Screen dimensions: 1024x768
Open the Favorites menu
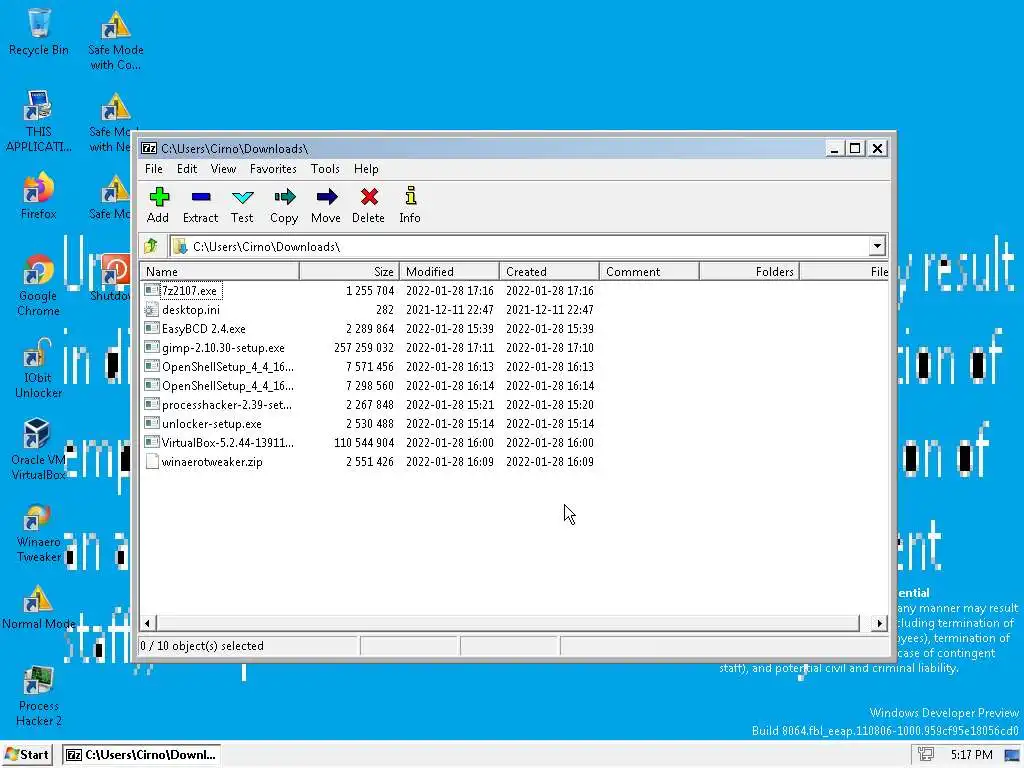tap(273, 168)
